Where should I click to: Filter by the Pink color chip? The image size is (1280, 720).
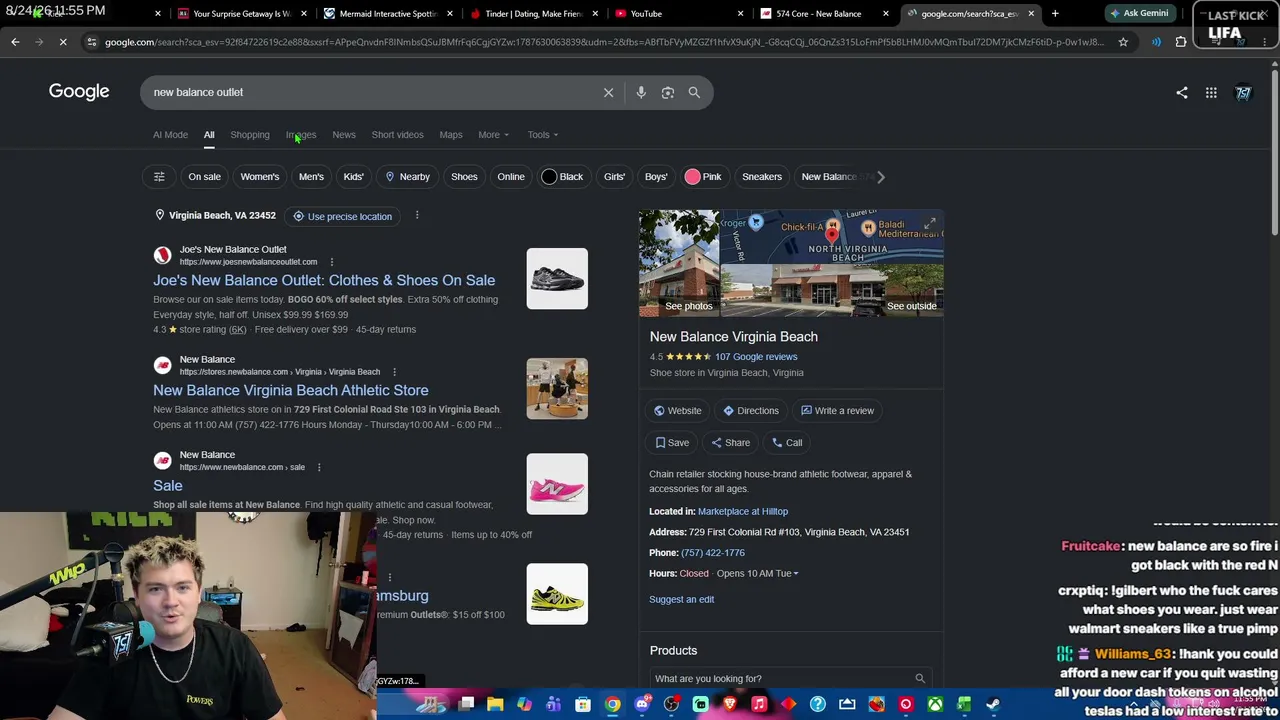click(703, 177)
